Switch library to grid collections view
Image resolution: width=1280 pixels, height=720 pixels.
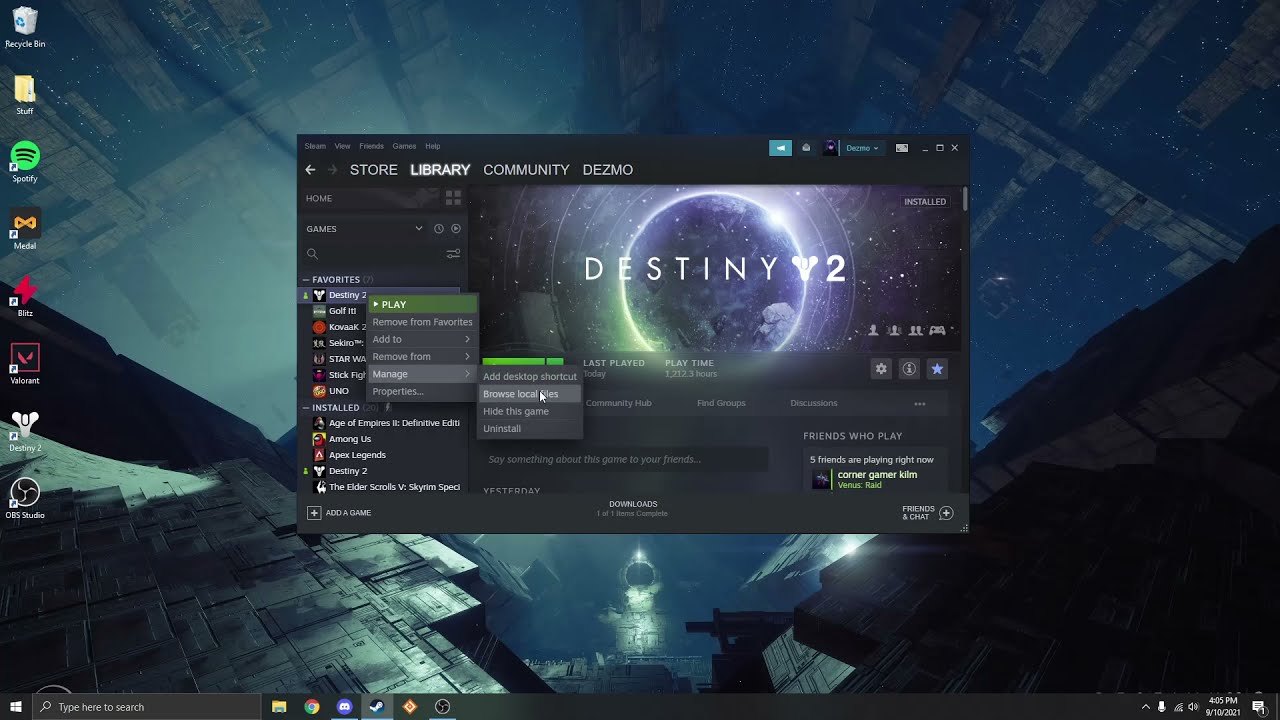click(453, 198)
